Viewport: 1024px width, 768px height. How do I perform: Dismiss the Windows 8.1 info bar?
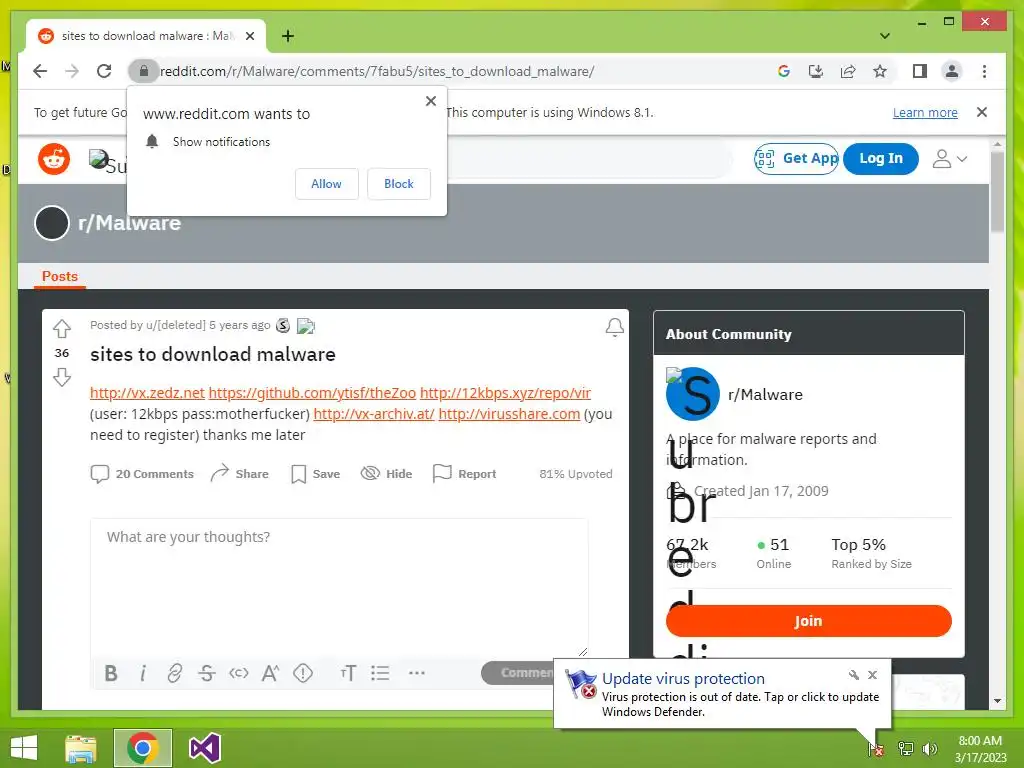coord(982,112)
